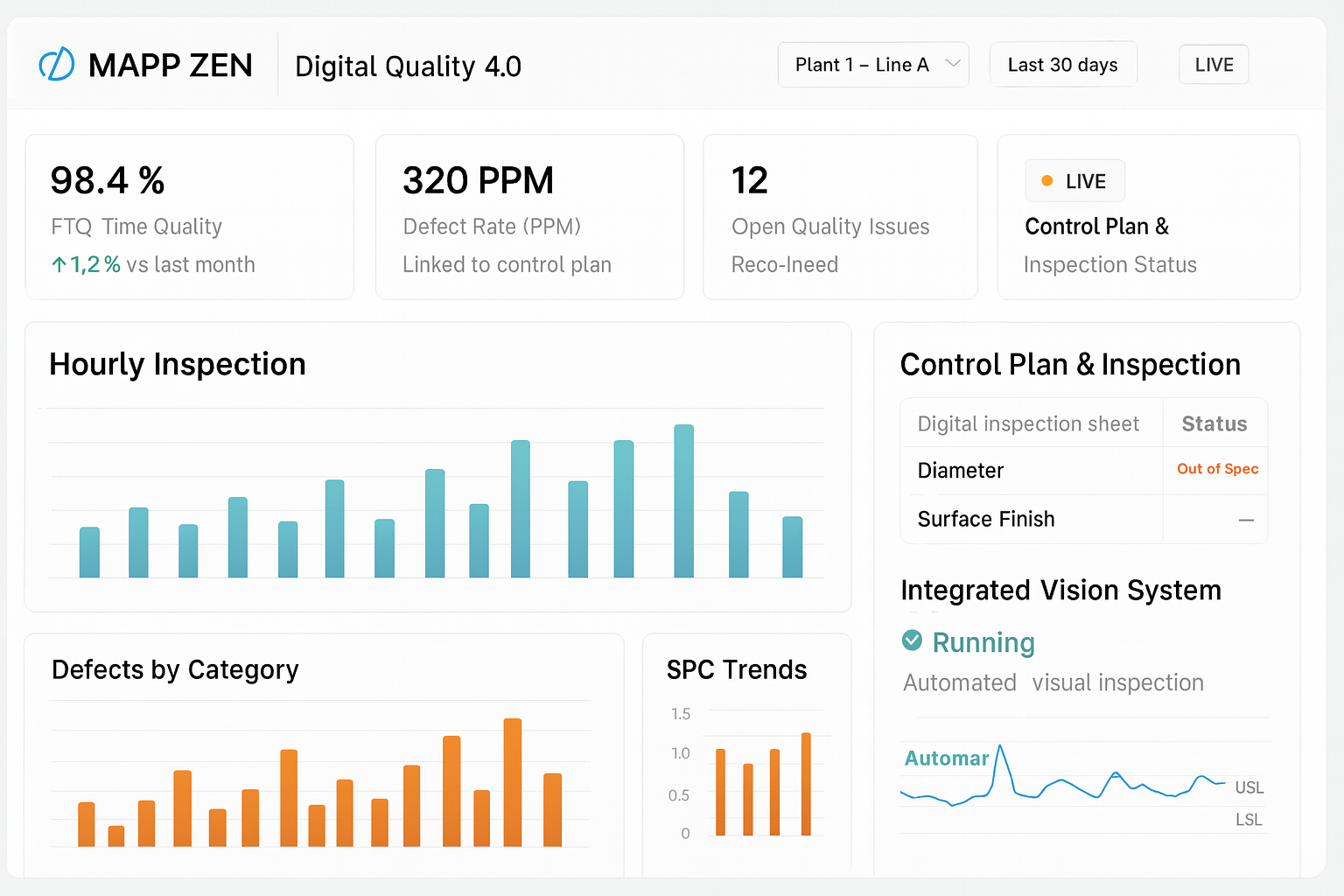This screenshot has height=896, width=1344.
Task: Click the LIVE badge in Control Plan card
Action: click(1074, 181)
